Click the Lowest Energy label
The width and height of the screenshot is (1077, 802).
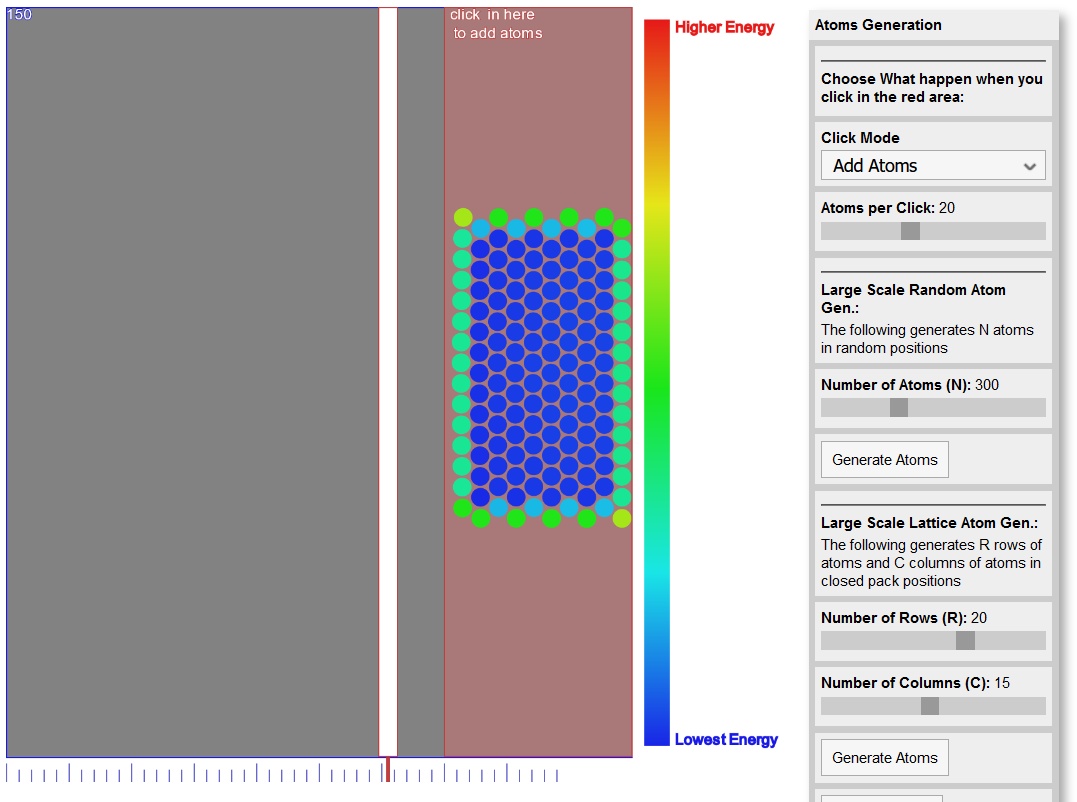point(726,740)
